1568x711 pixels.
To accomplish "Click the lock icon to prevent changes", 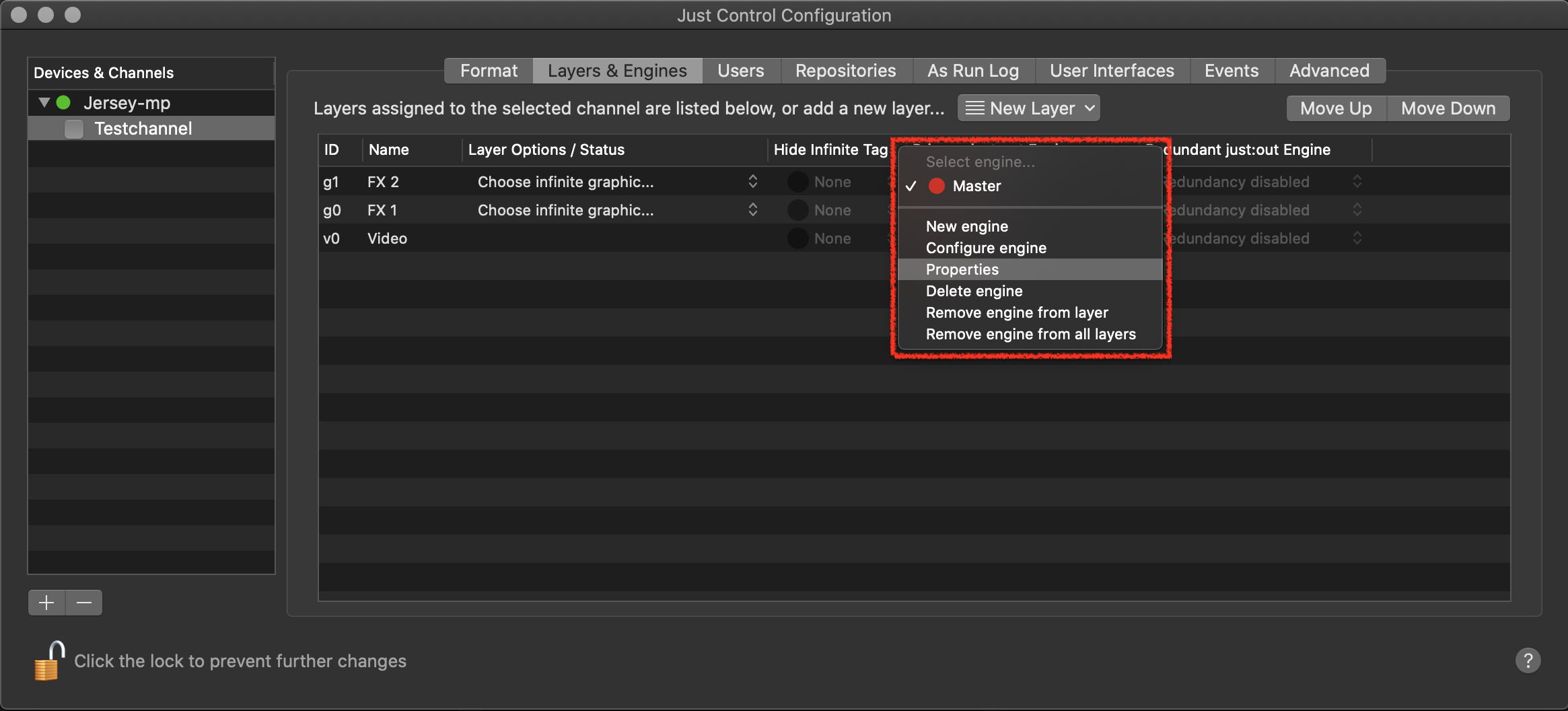I will coord(50,661).
